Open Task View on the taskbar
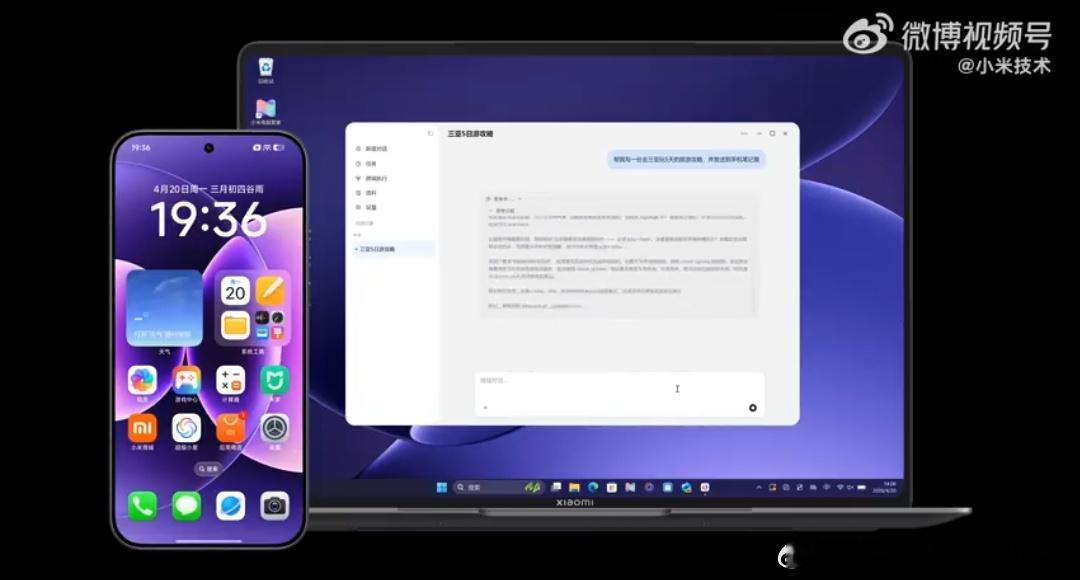The image size is (1080, 580). (557, 487)
